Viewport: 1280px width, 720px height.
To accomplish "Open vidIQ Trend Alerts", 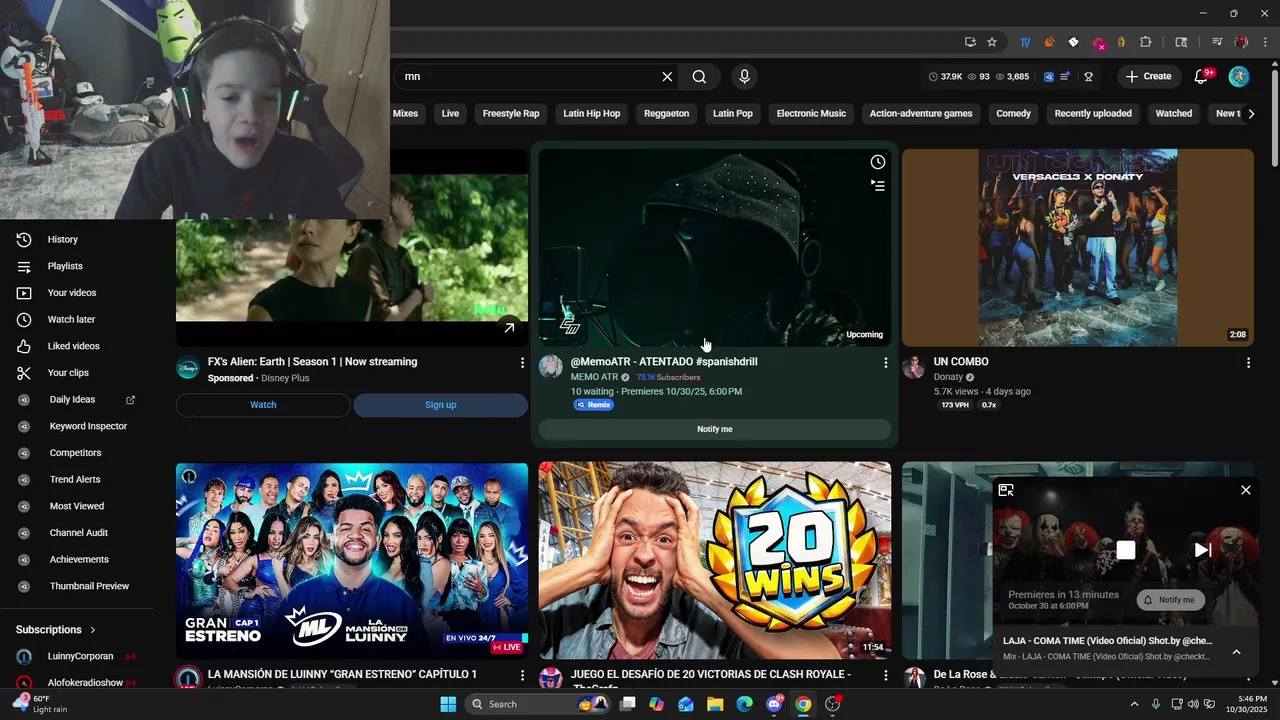I will tap(77, 480).
